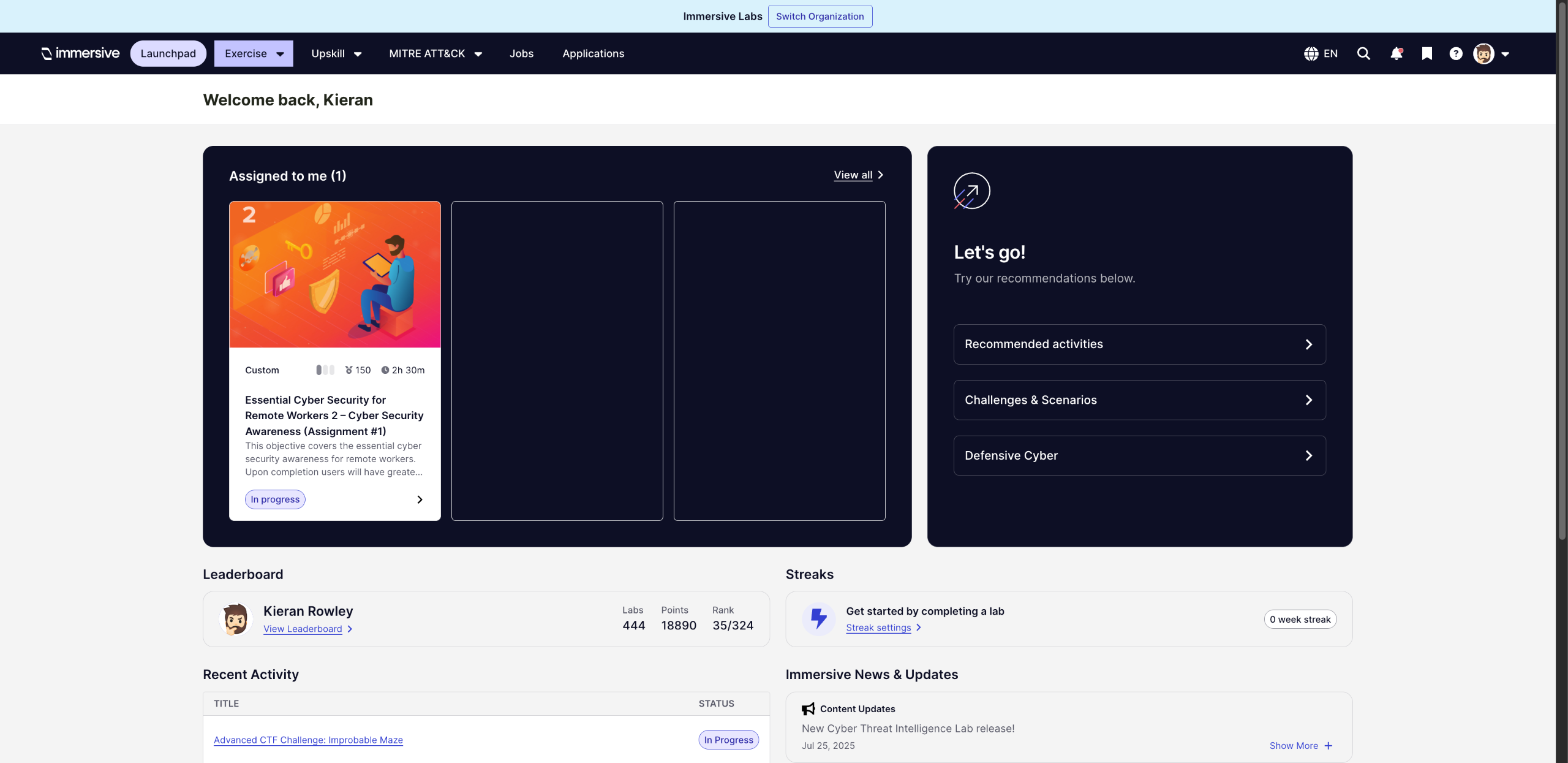
Task: Expand the Upskill dropdown
Action: tap(336, 54)
